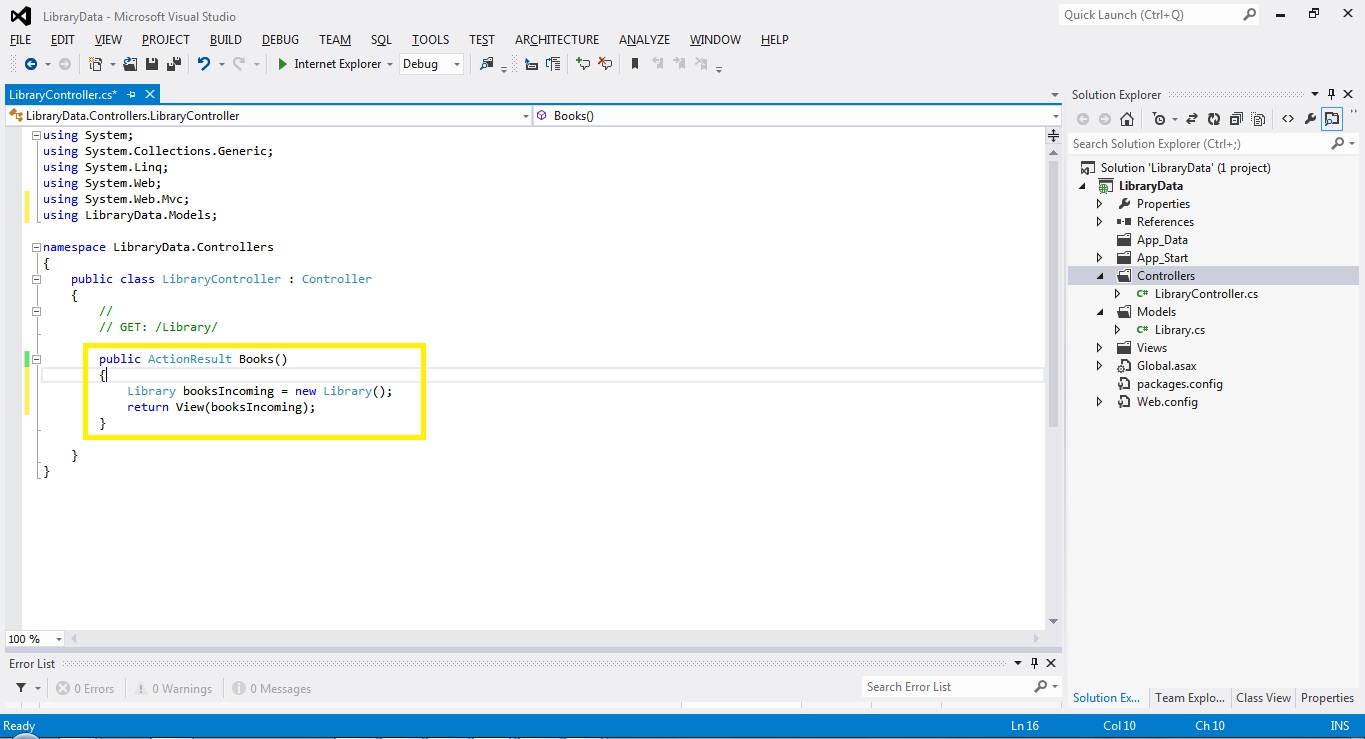1365x739 pixels.
Task: Uncomment the selected lines icon
Action: click(x=605, y=64)
